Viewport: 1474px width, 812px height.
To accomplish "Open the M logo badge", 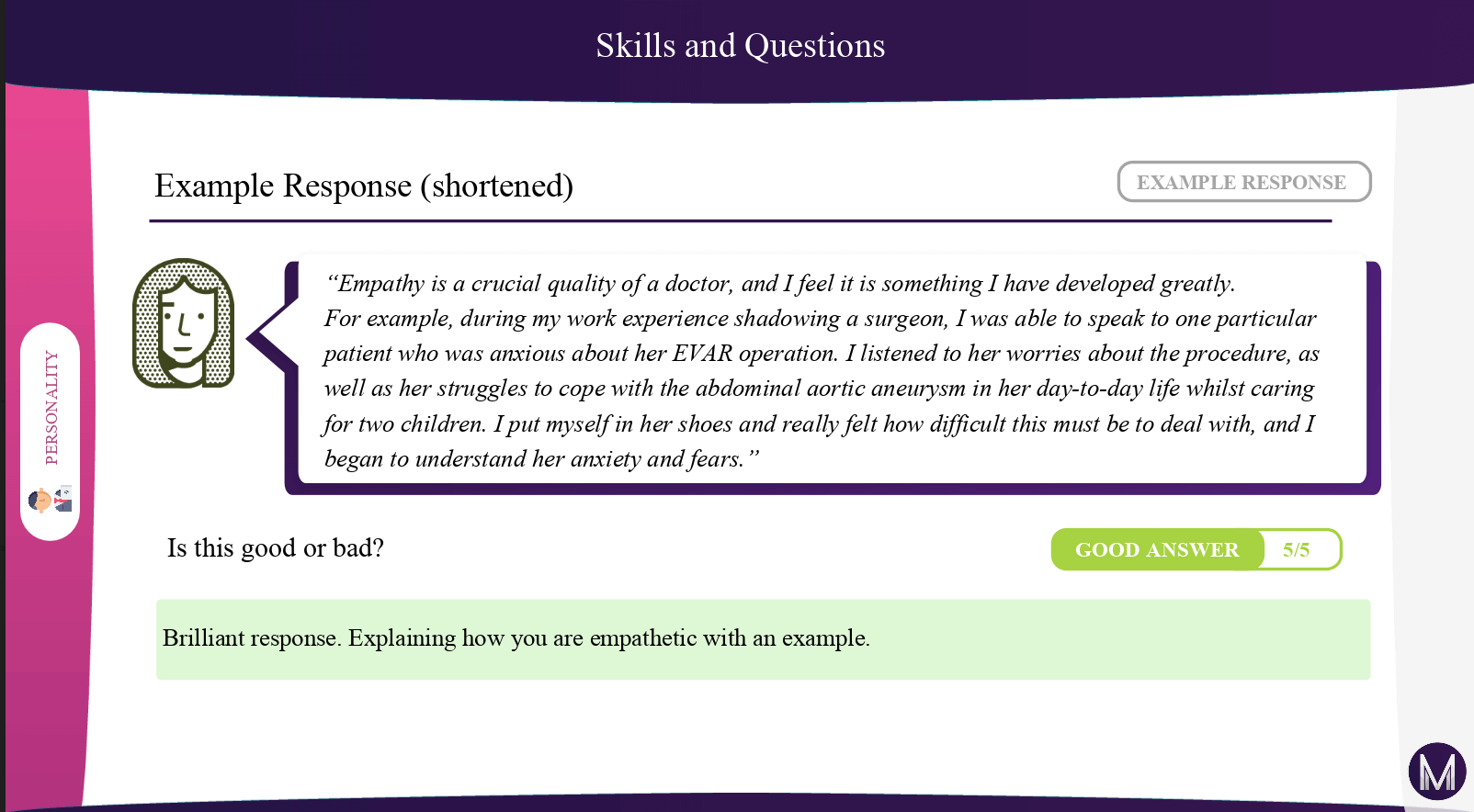I will coord(1437,771).
